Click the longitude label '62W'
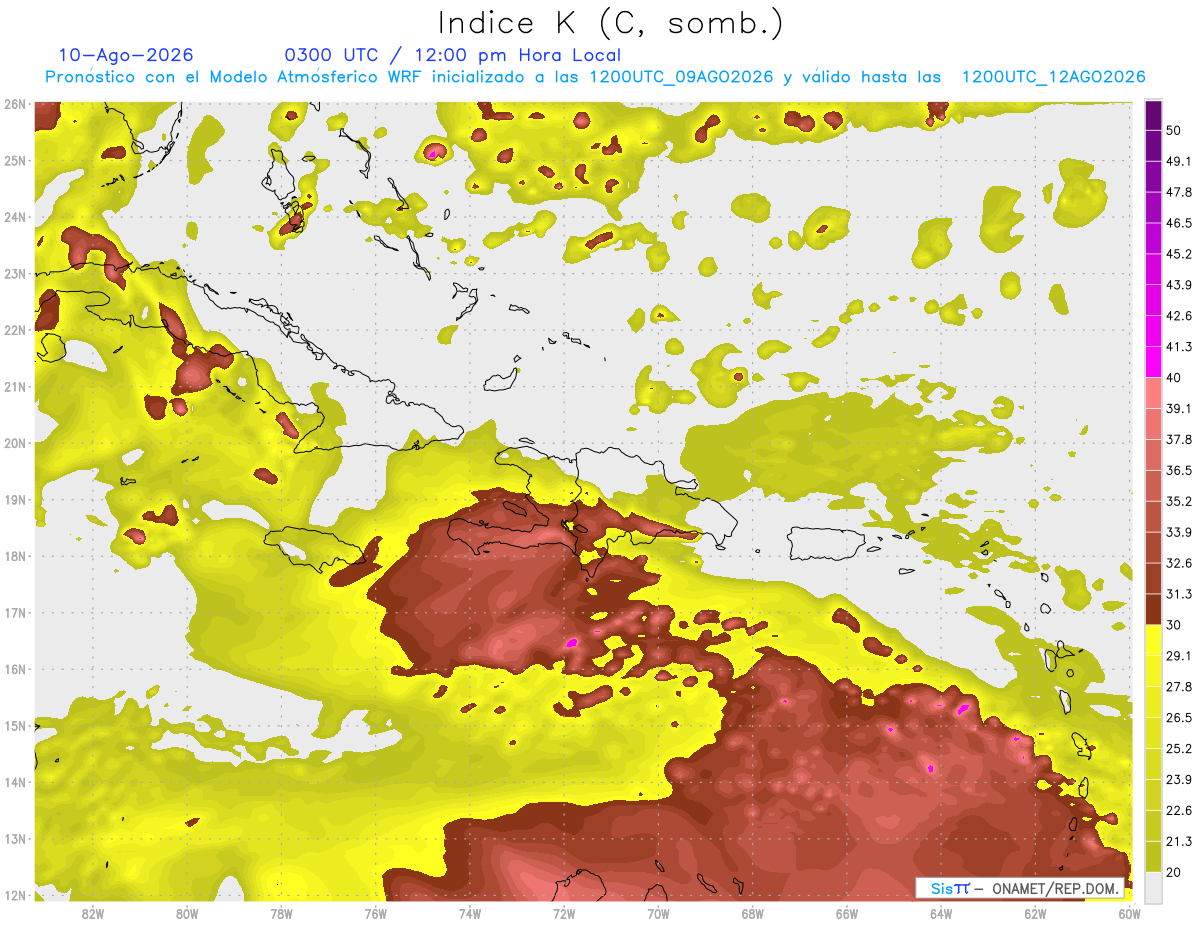Viewport: 1200px width, 927px height. coord(1034,913)
